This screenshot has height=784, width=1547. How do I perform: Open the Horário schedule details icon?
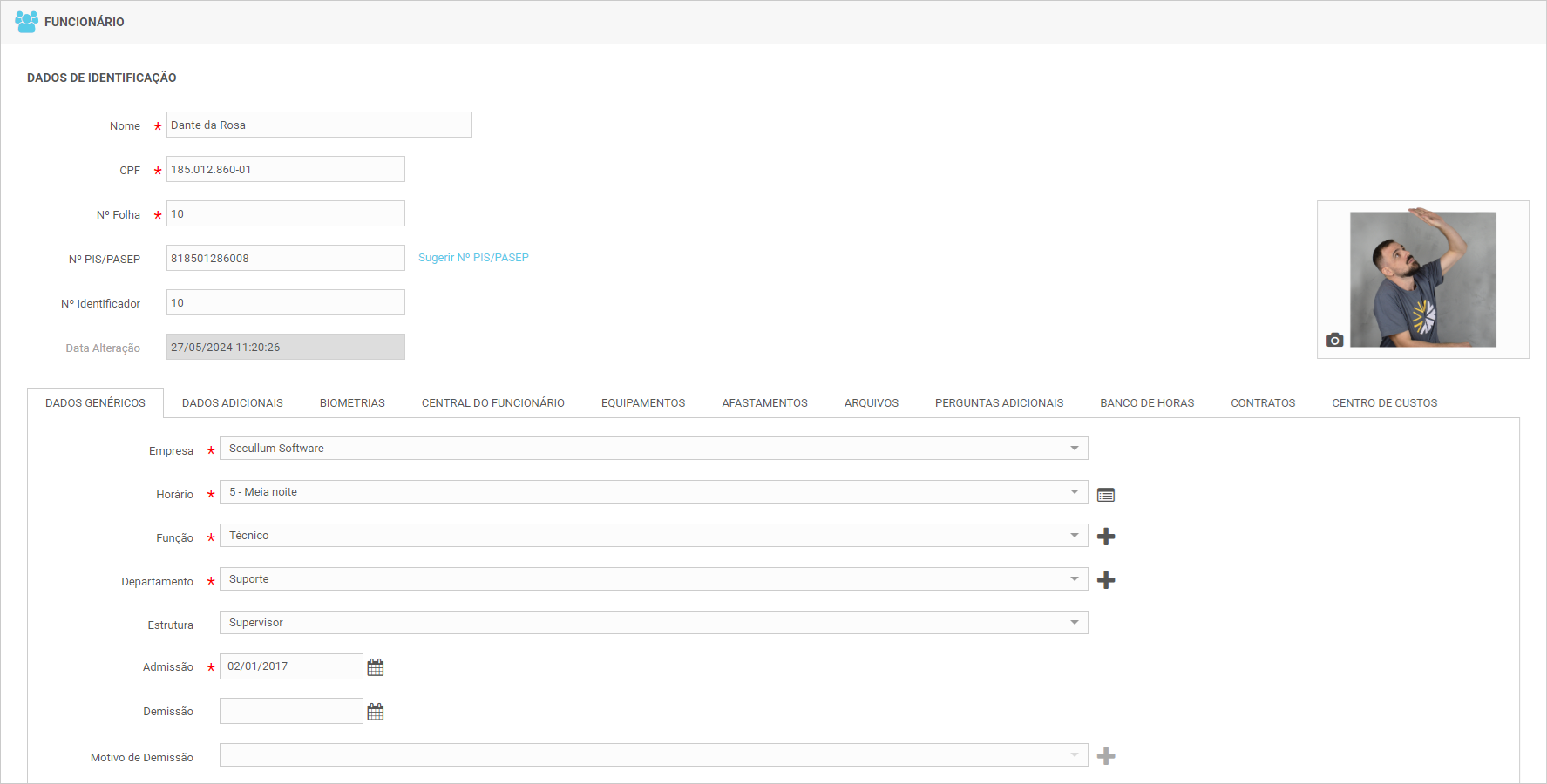1106,495
